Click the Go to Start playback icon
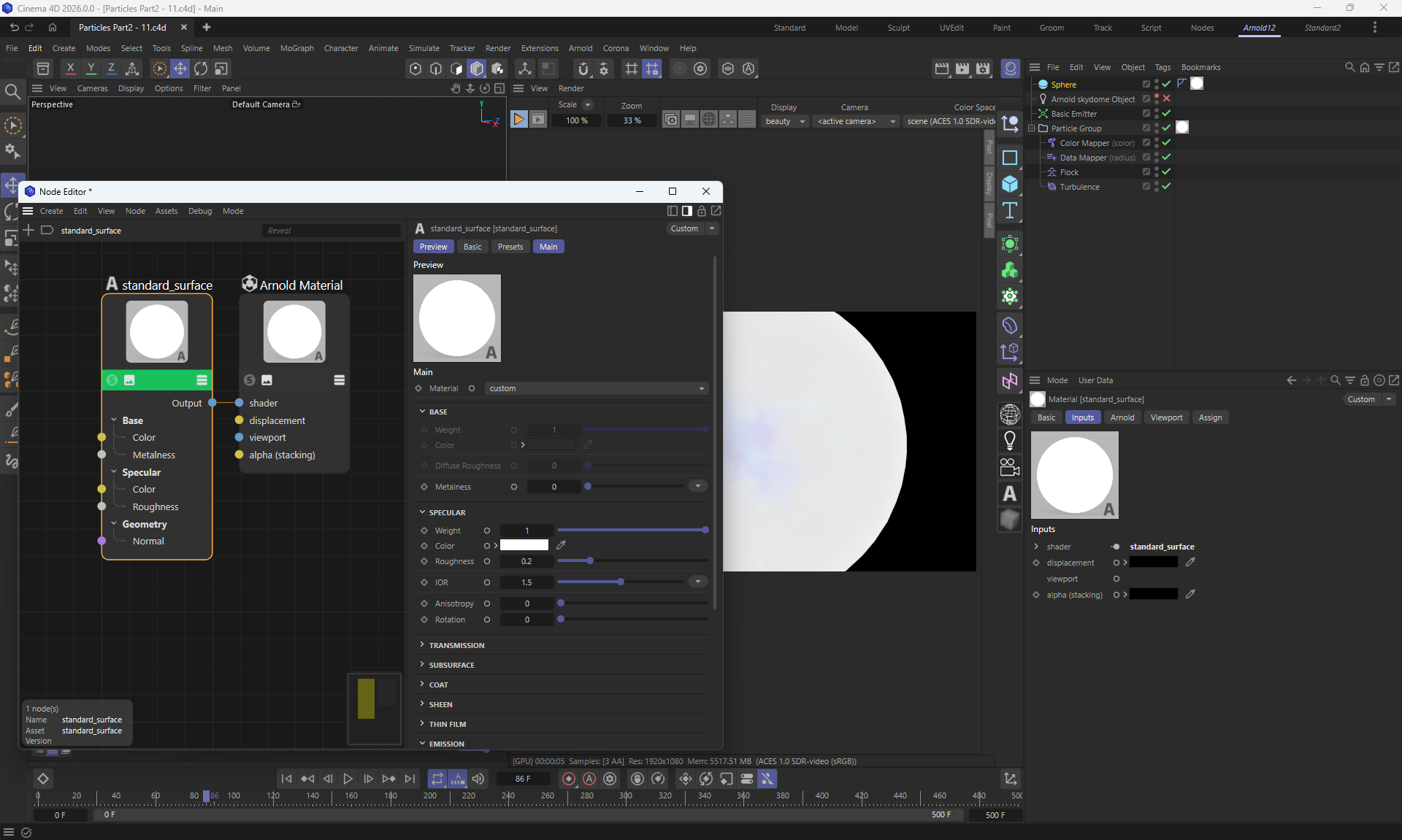The image size is (1402, 840). pos(286,779)
